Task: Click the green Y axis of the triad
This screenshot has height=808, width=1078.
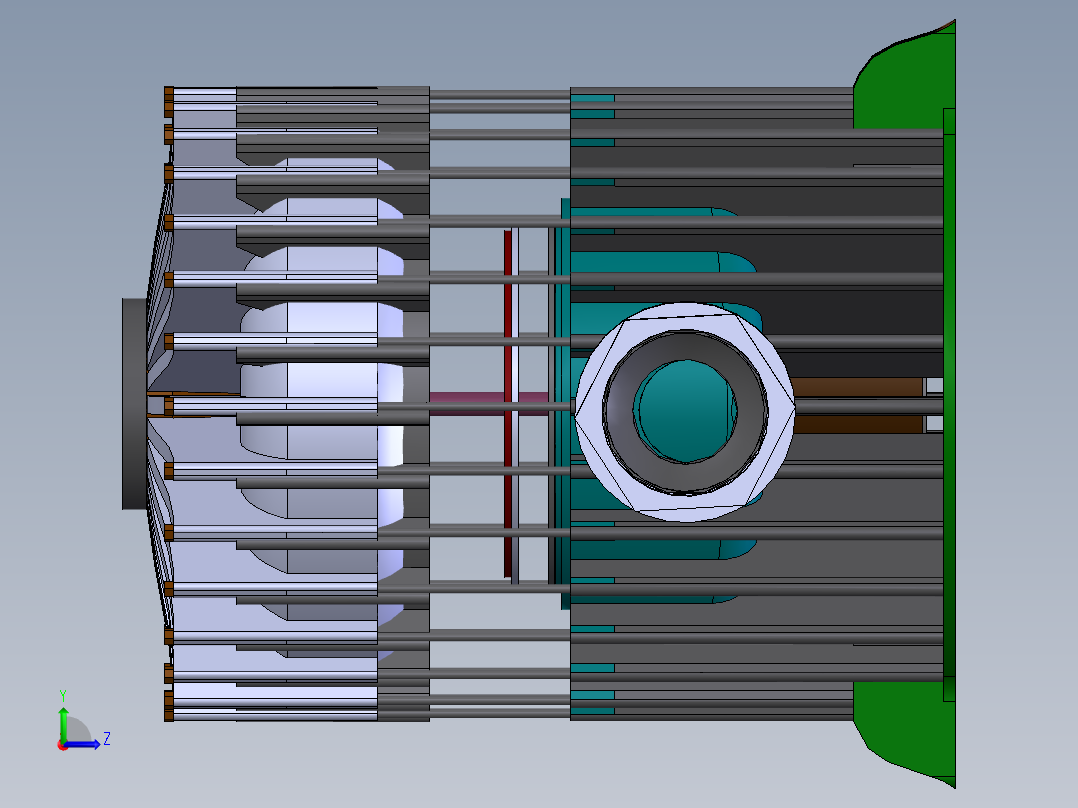Action: [63, 723]
